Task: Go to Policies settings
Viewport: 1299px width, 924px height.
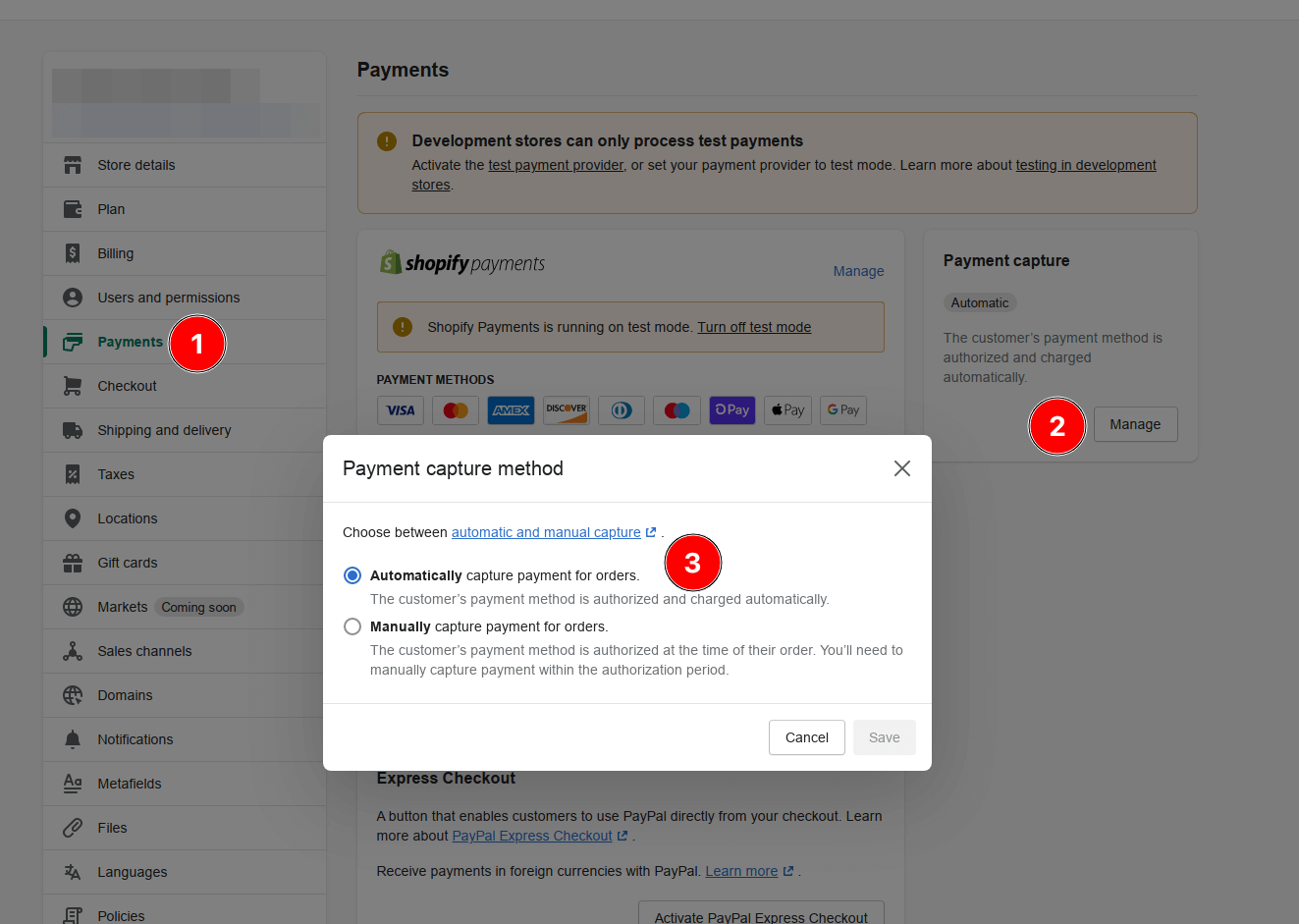Action: (x=185, y=910)
